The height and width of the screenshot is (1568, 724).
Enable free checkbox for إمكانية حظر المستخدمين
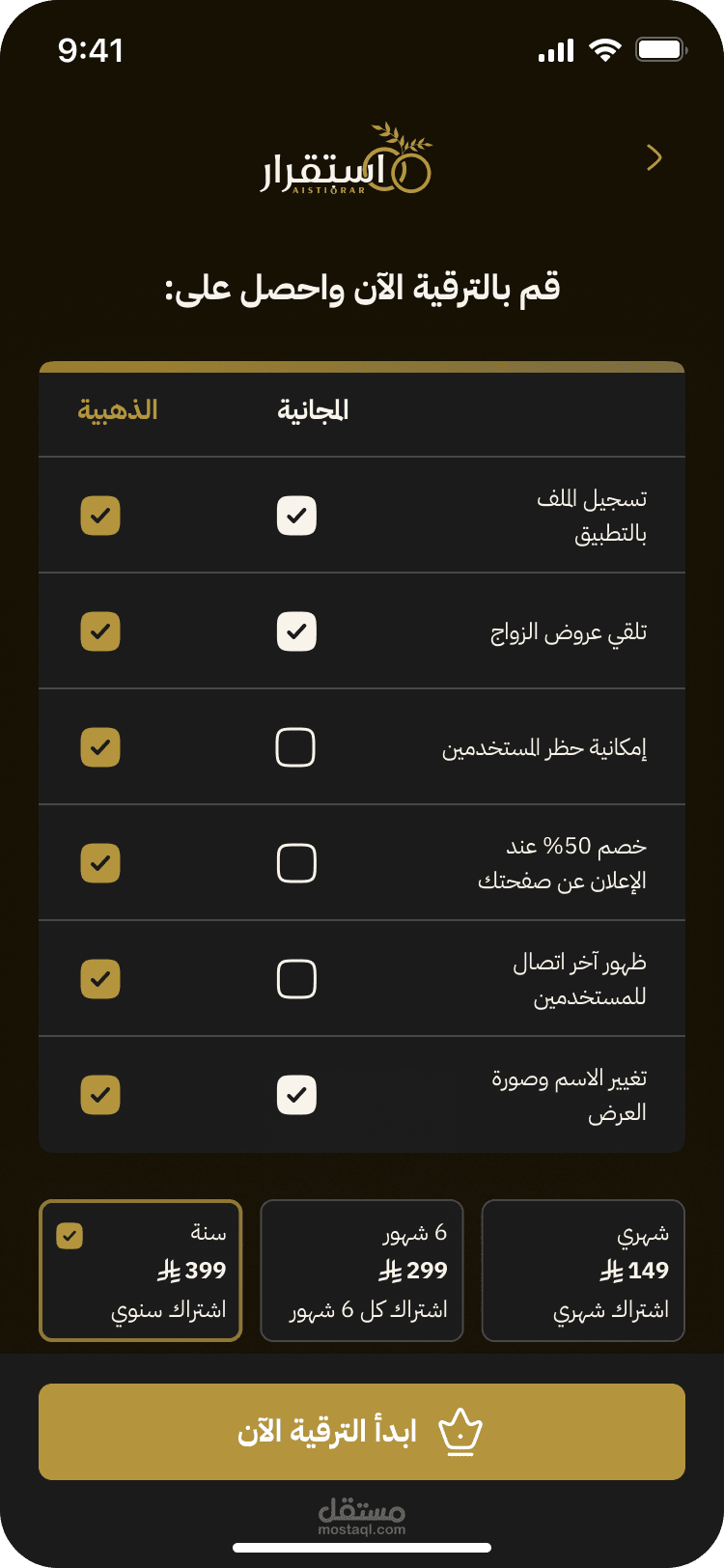(x=296, y=747)
